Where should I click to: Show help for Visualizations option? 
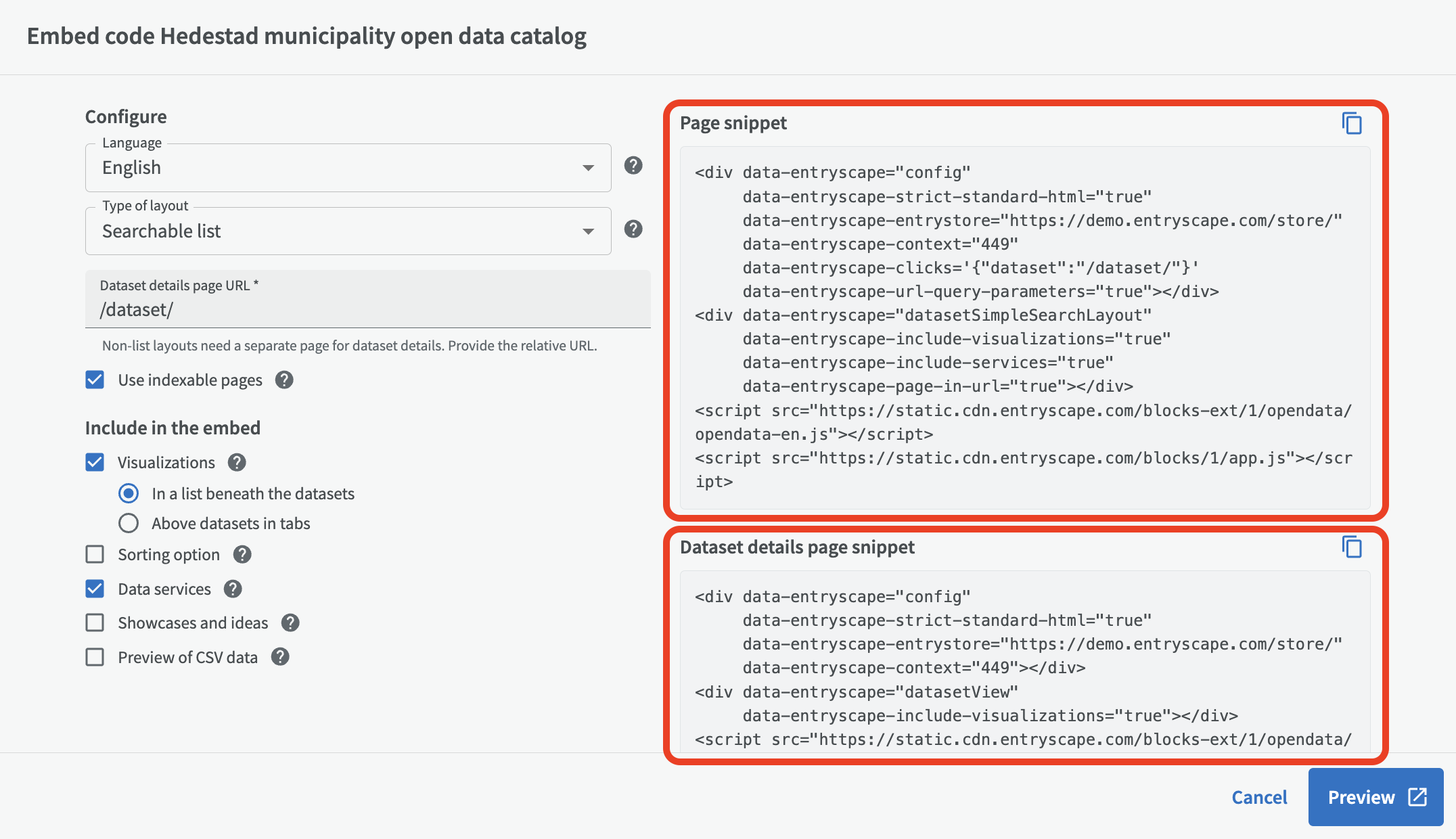(237, 463)
